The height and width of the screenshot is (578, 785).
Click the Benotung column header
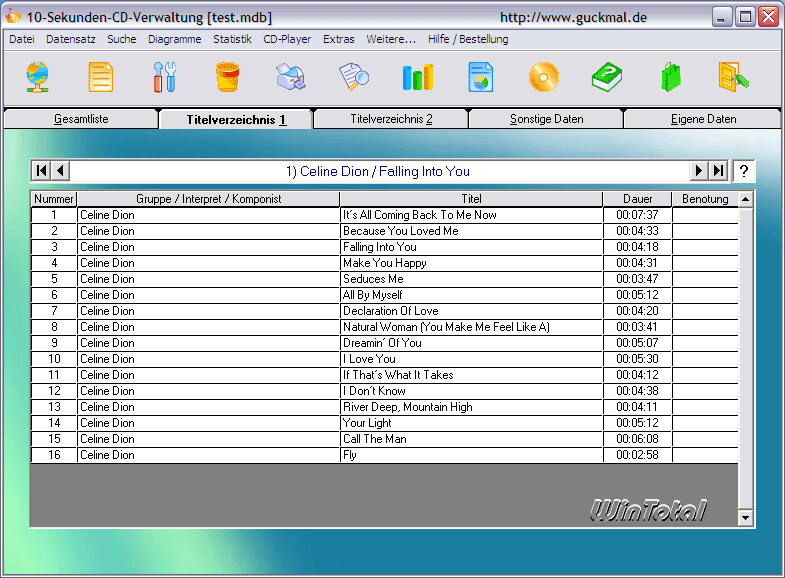tap(705, 199)
